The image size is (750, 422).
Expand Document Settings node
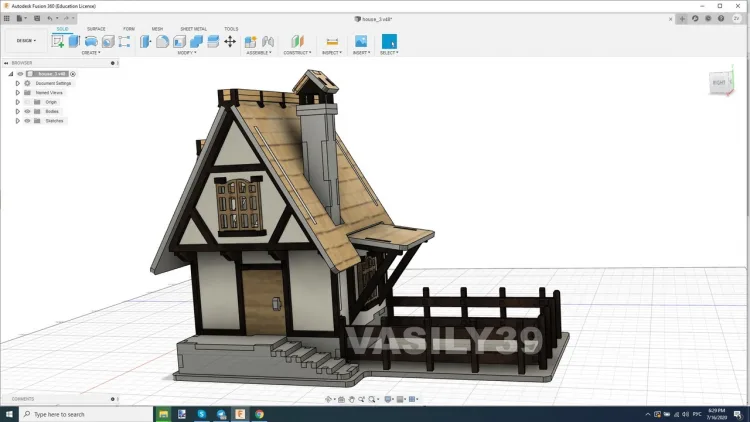(18, 83)
